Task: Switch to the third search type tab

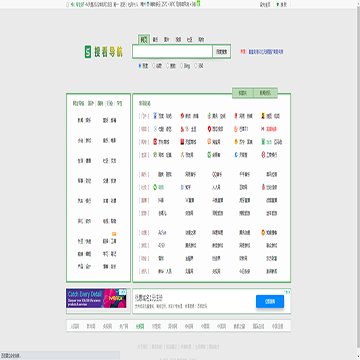Action: 167,40
